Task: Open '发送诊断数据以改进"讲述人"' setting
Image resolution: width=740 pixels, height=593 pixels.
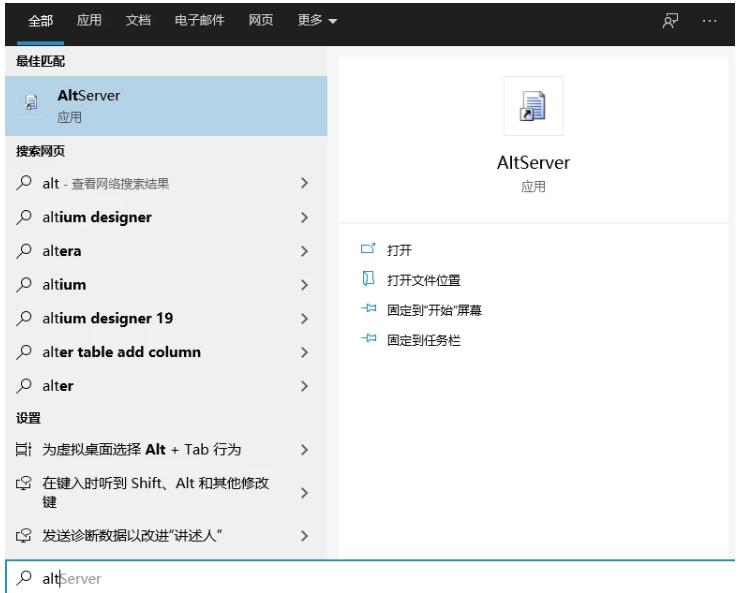Action: 132,536
